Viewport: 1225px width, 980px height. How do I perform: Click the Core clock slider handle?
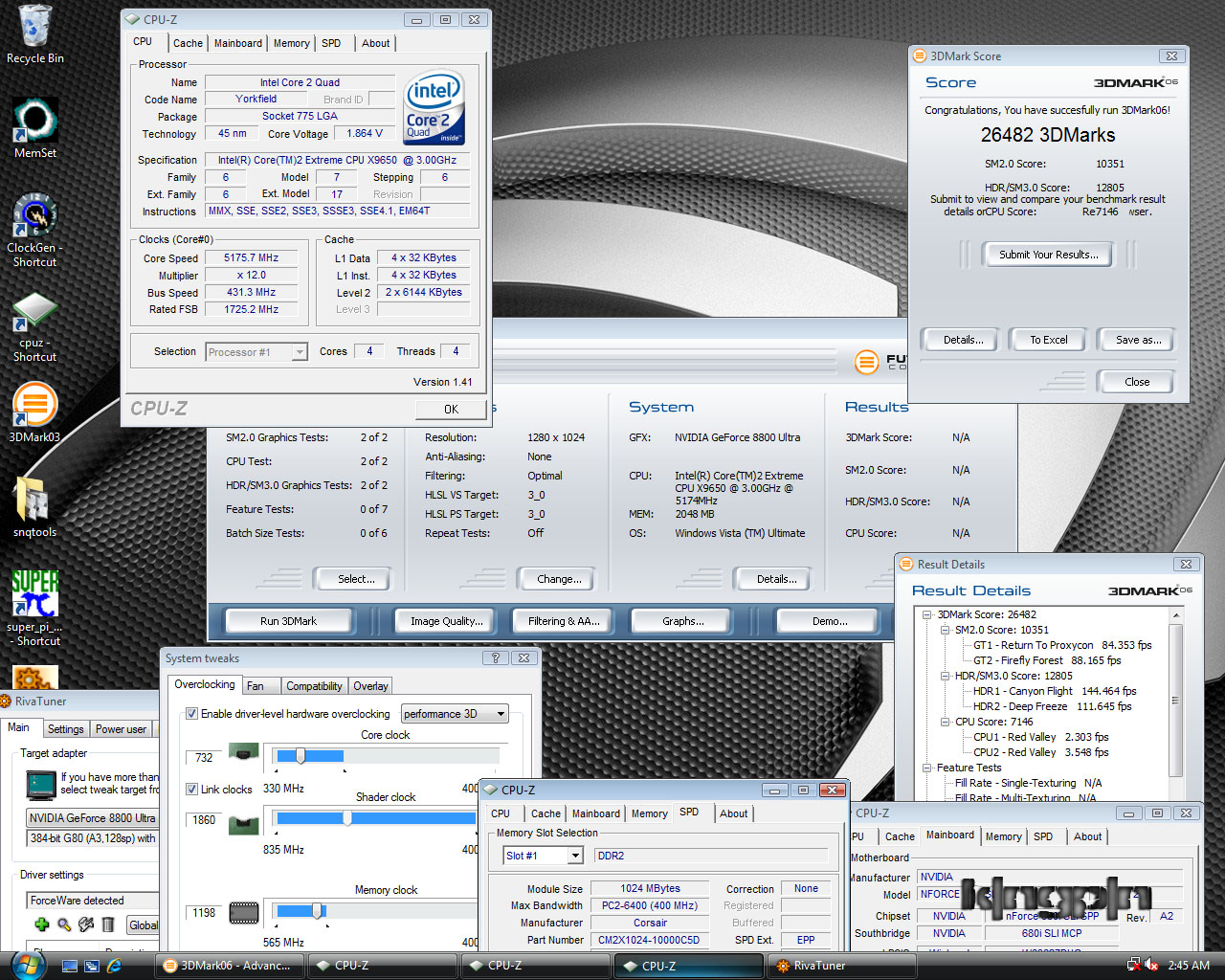[x=301, y=756]
